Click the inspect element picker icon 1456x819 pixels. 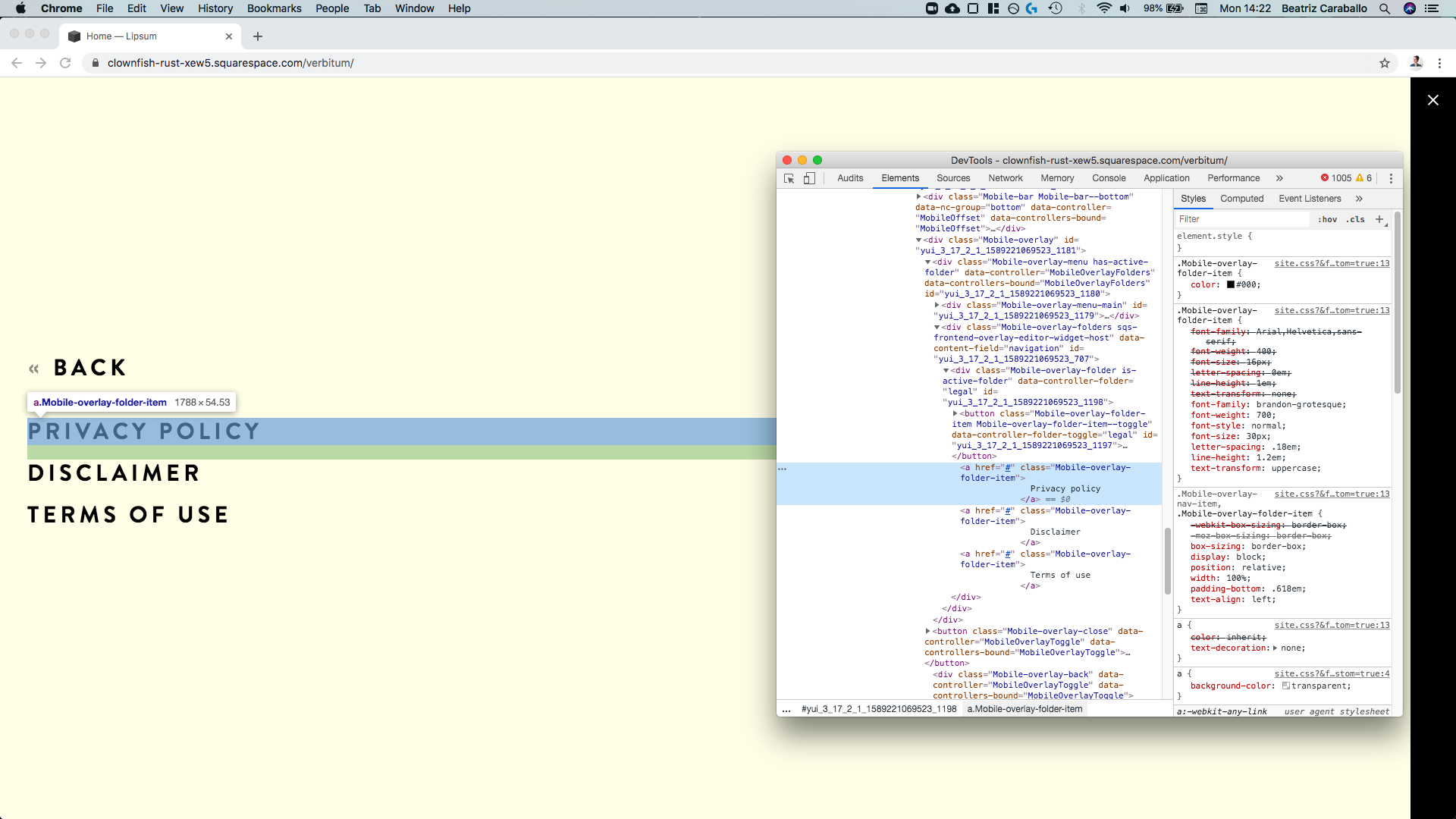789,178
